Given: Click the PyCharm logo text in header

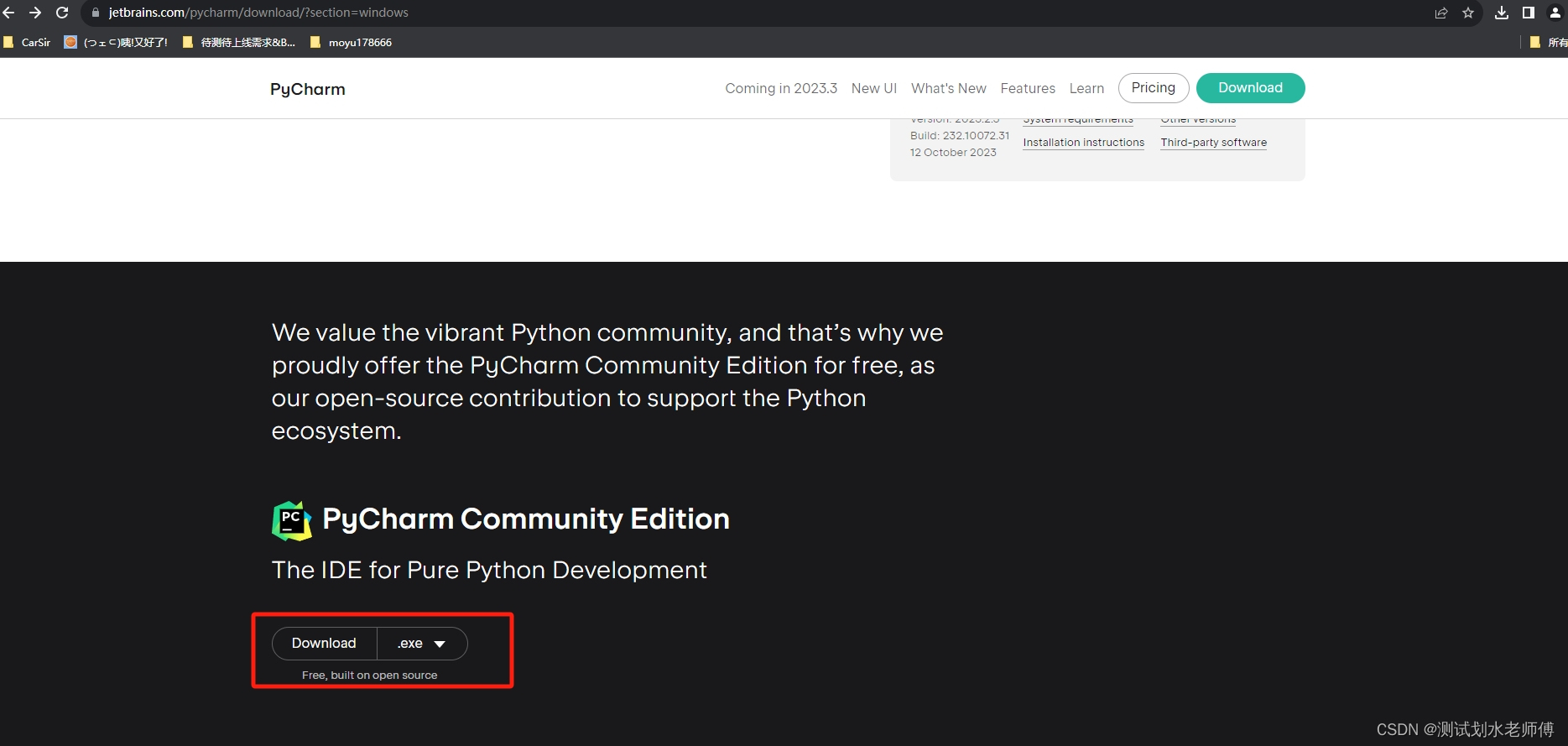Looking at the screenshot, I should coord(308,89).
